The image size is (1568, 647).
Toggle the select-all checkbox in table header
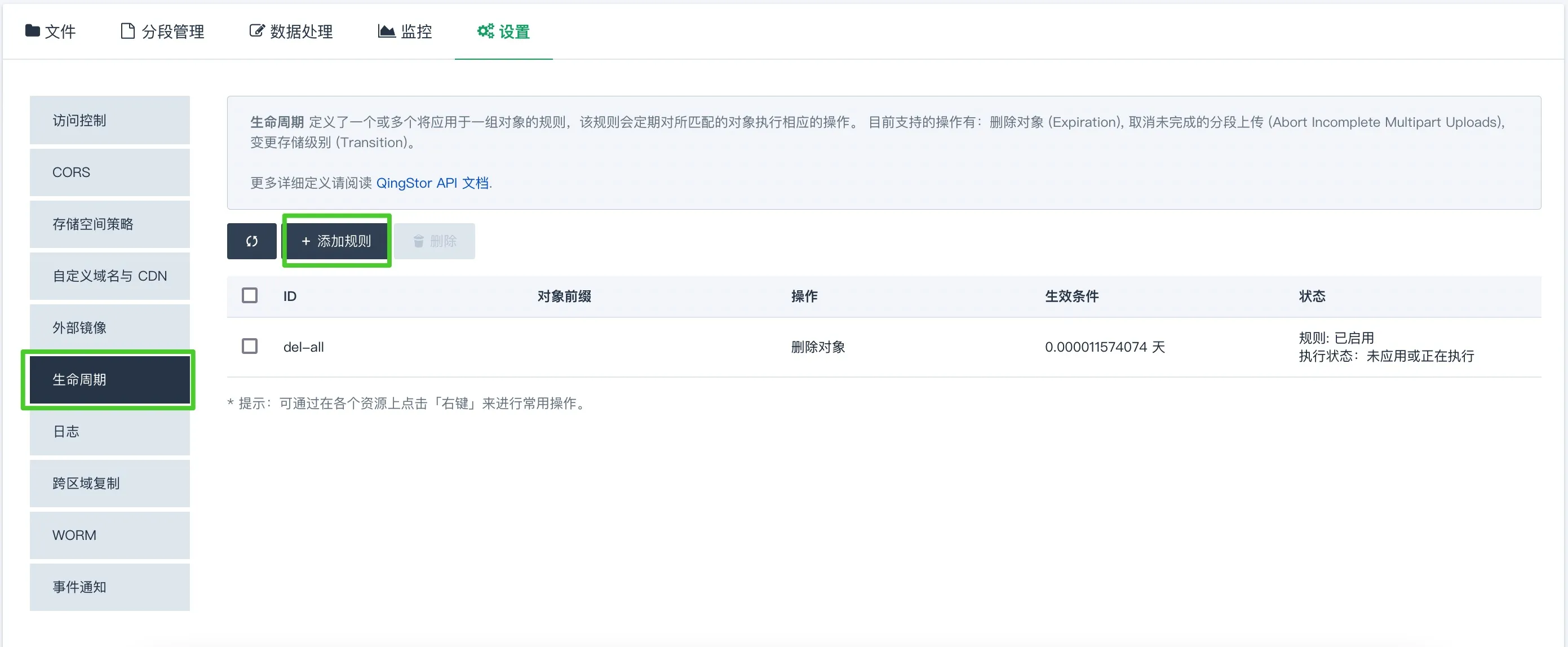pyautogui.click(x=250, y=295)
